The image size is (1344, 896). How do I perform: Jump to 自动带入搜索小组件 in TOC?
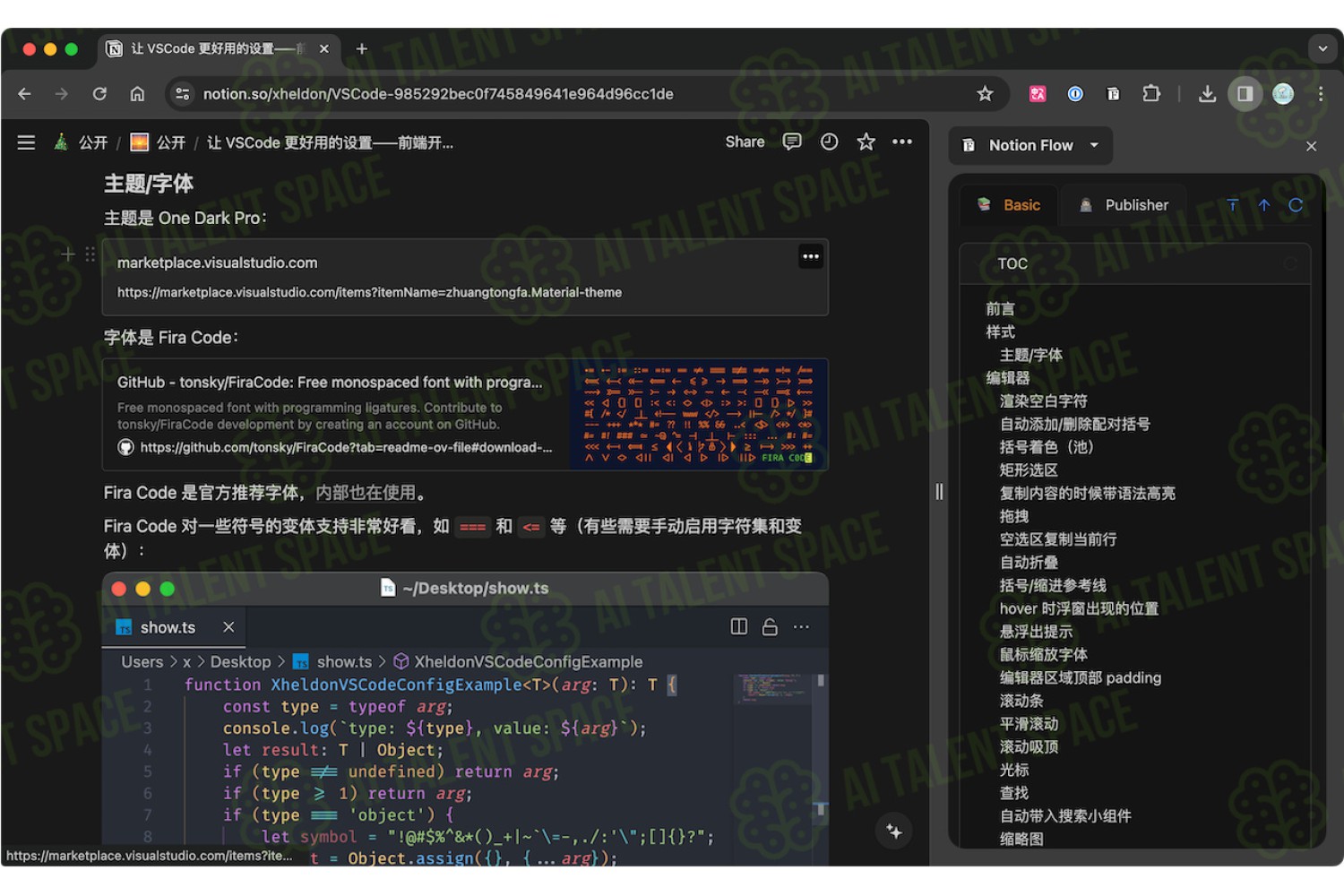point(1065,816)
